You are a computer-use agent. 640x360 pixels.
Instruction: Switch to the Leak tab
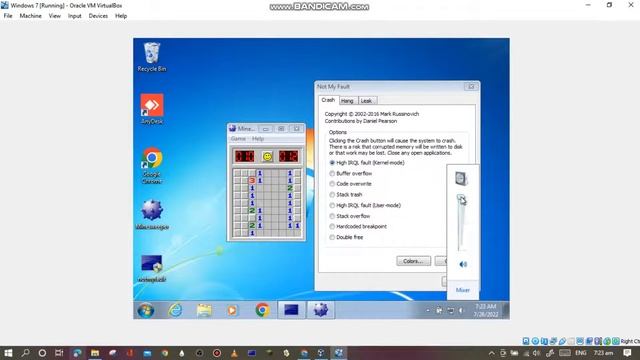pos(367,101)
